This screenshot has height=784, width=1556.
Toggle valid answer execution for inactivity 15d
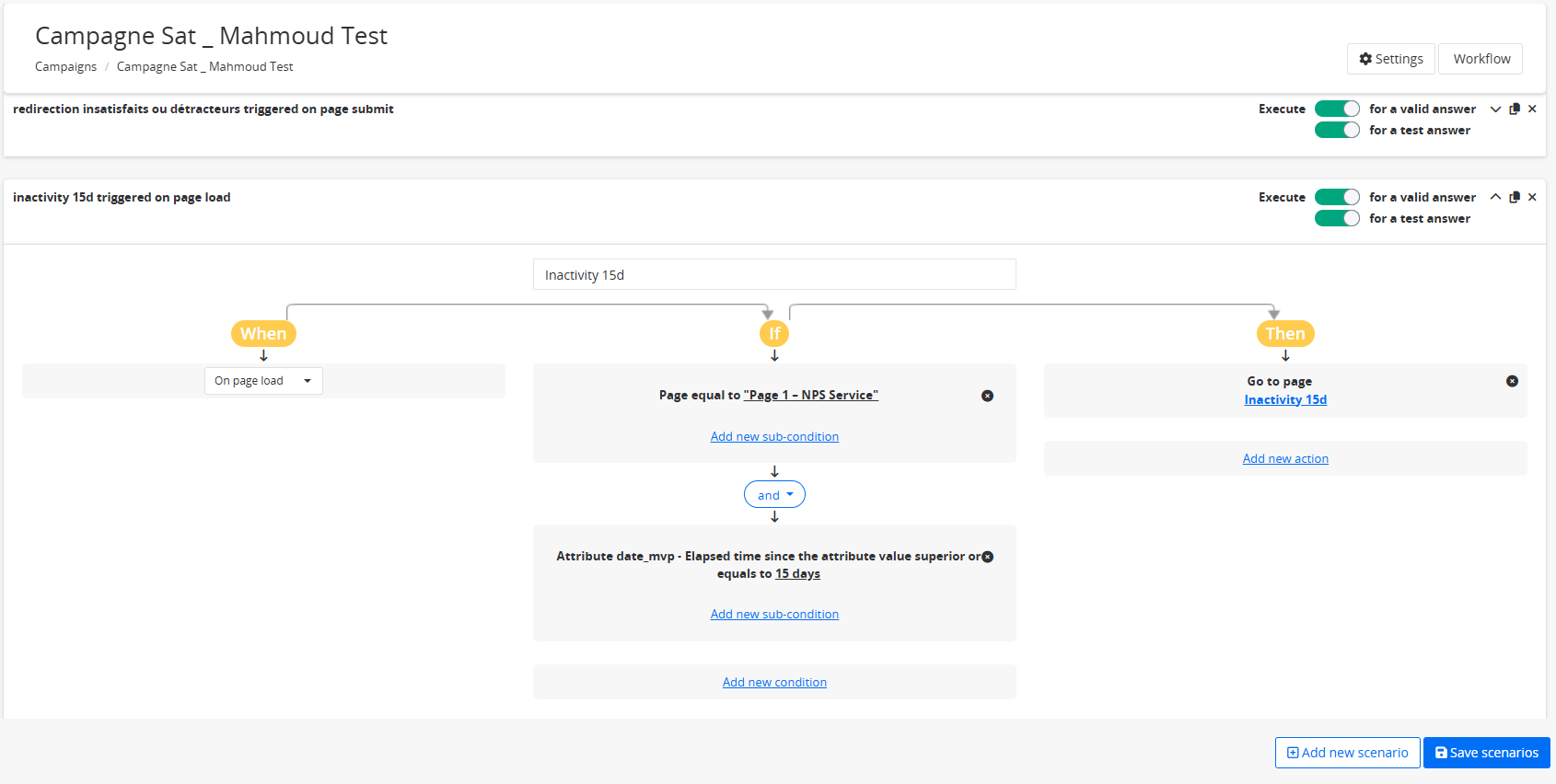[1337, 197]
